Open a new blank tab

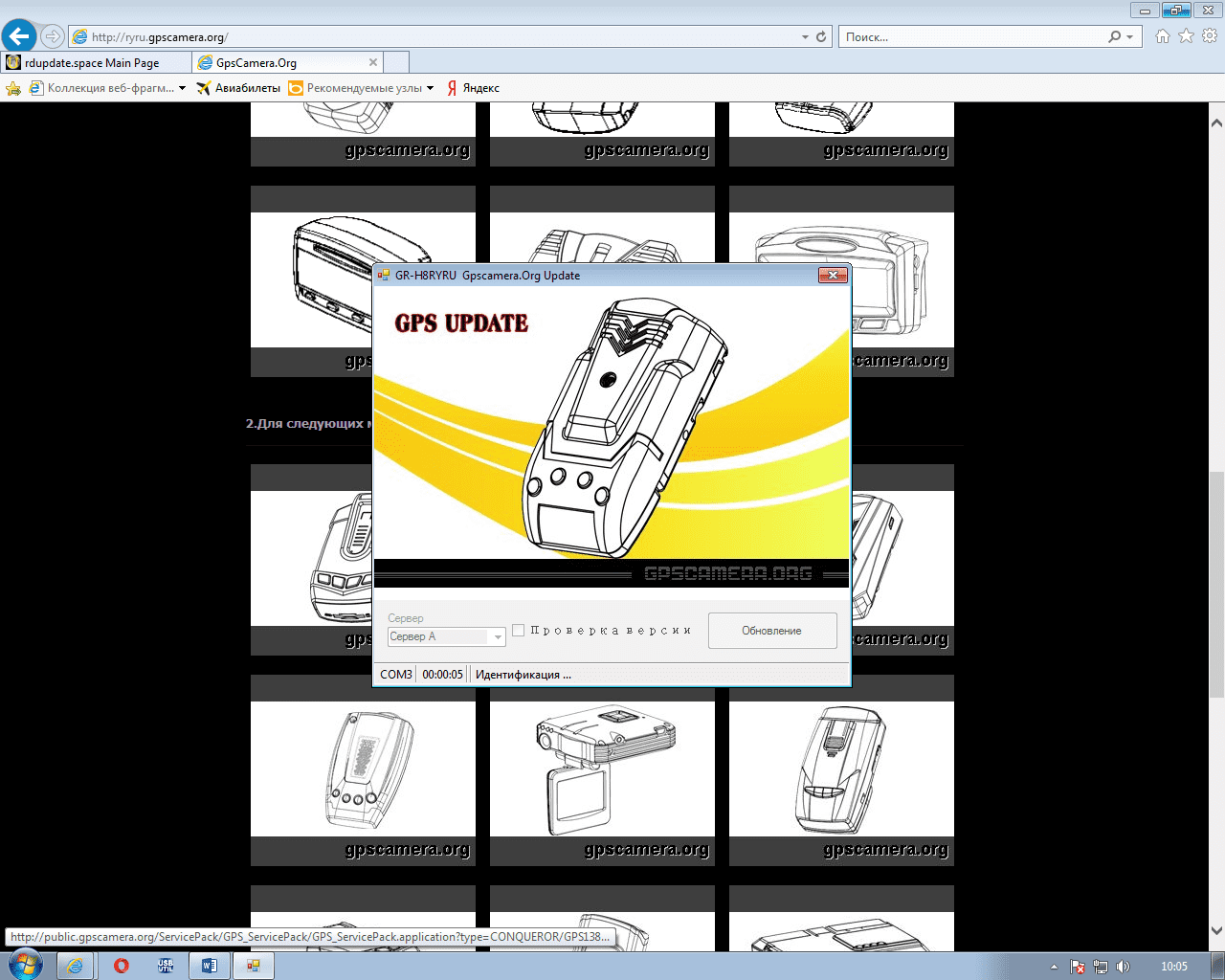396,62
